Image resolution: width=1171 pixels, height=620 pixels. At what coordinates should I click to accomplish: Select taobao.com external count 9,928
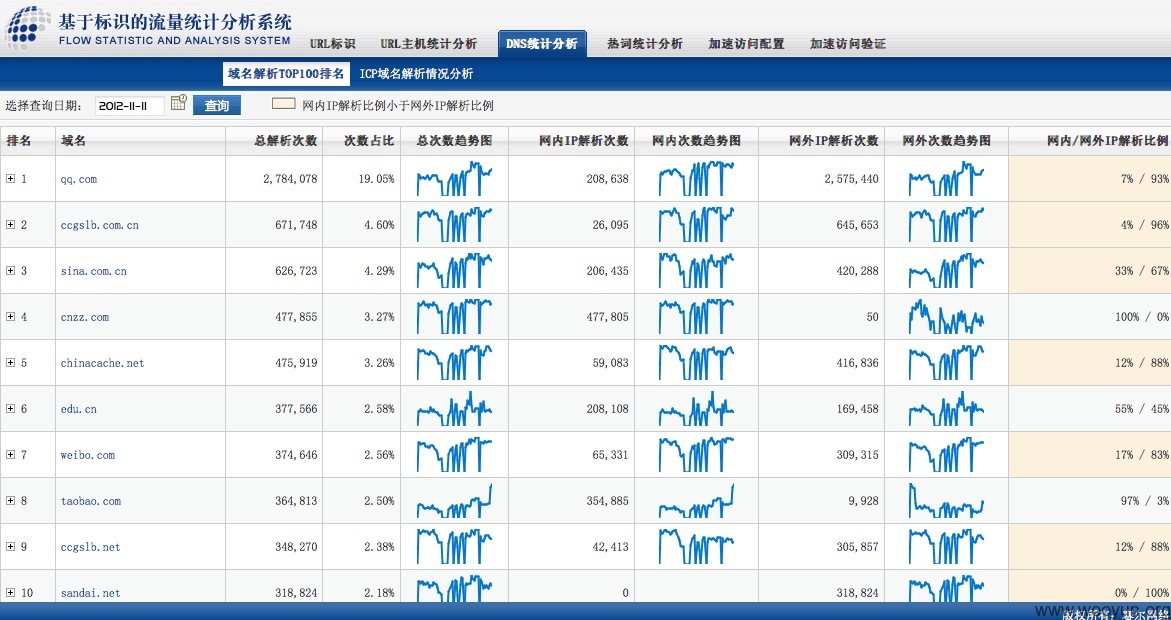pos(822,501)
